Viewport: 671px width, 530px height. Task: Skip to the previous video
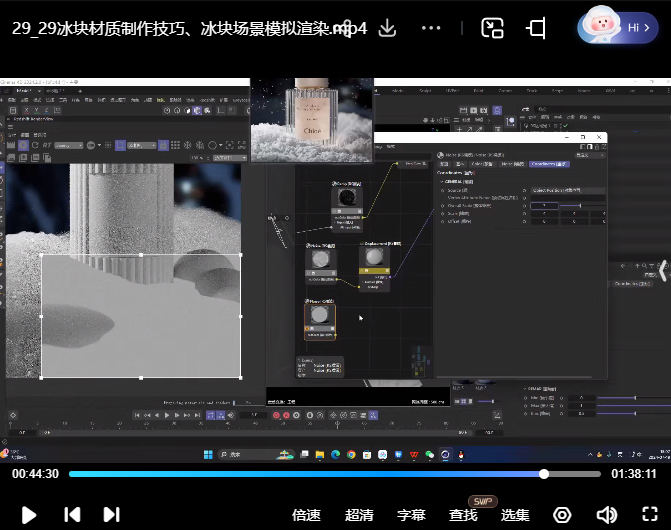click(x=72, y=514)
